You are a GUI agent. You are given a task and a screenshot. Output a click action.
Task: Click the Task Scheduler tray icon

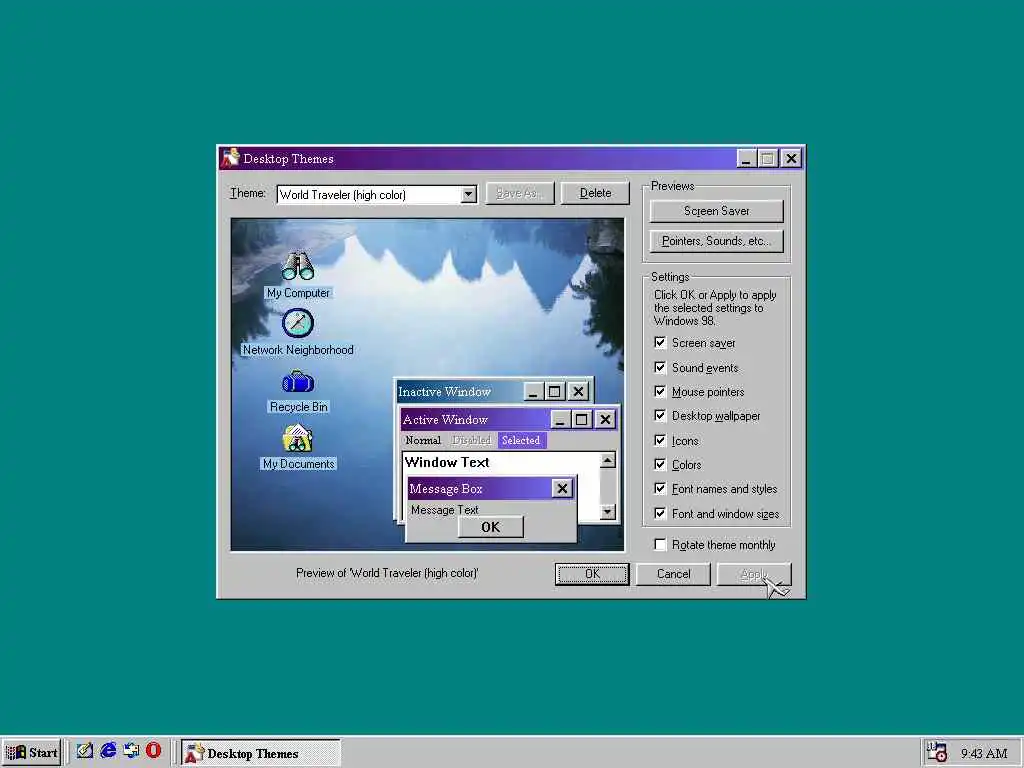[937, 752]
